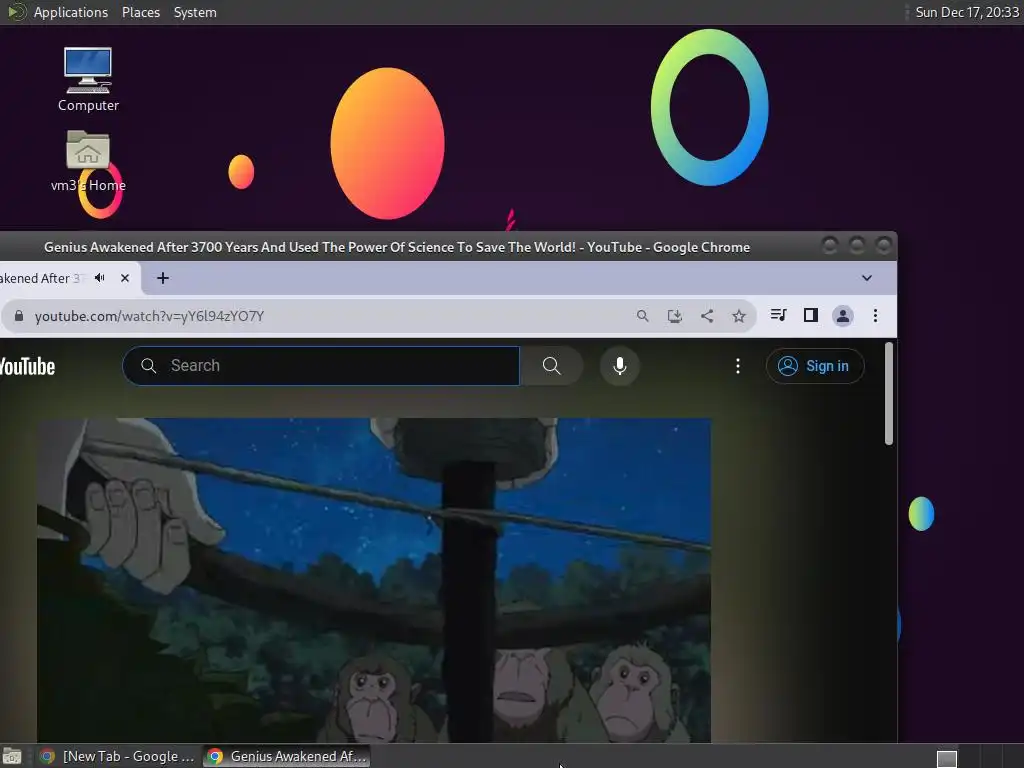
Task: Toggle Chrome's side panel
Action: click(810, 315)
